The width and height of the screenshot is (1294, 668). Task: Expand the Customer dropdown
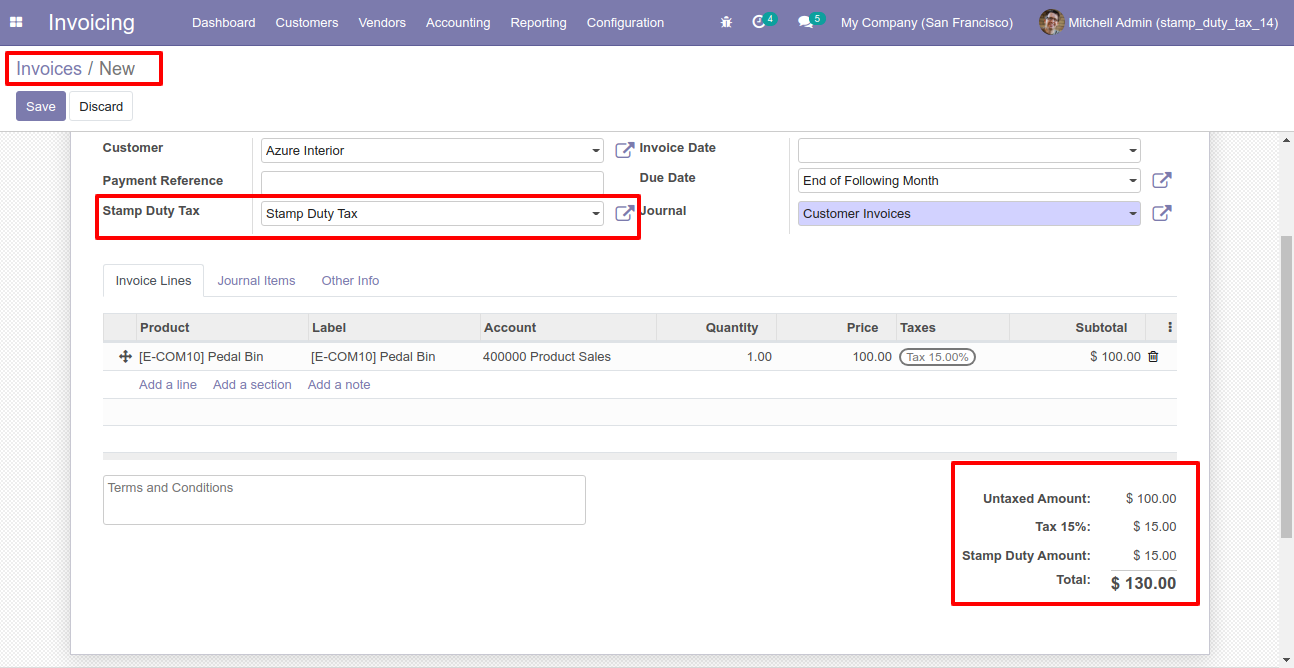point(596,151)
